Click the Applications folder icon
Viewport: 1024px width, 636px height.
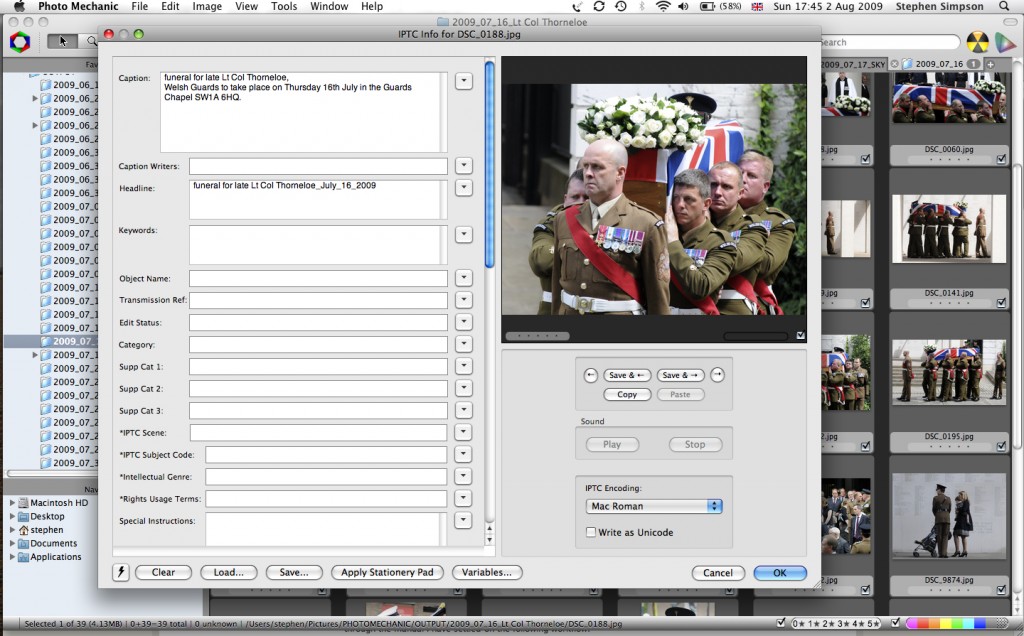(x=24, y=557)
